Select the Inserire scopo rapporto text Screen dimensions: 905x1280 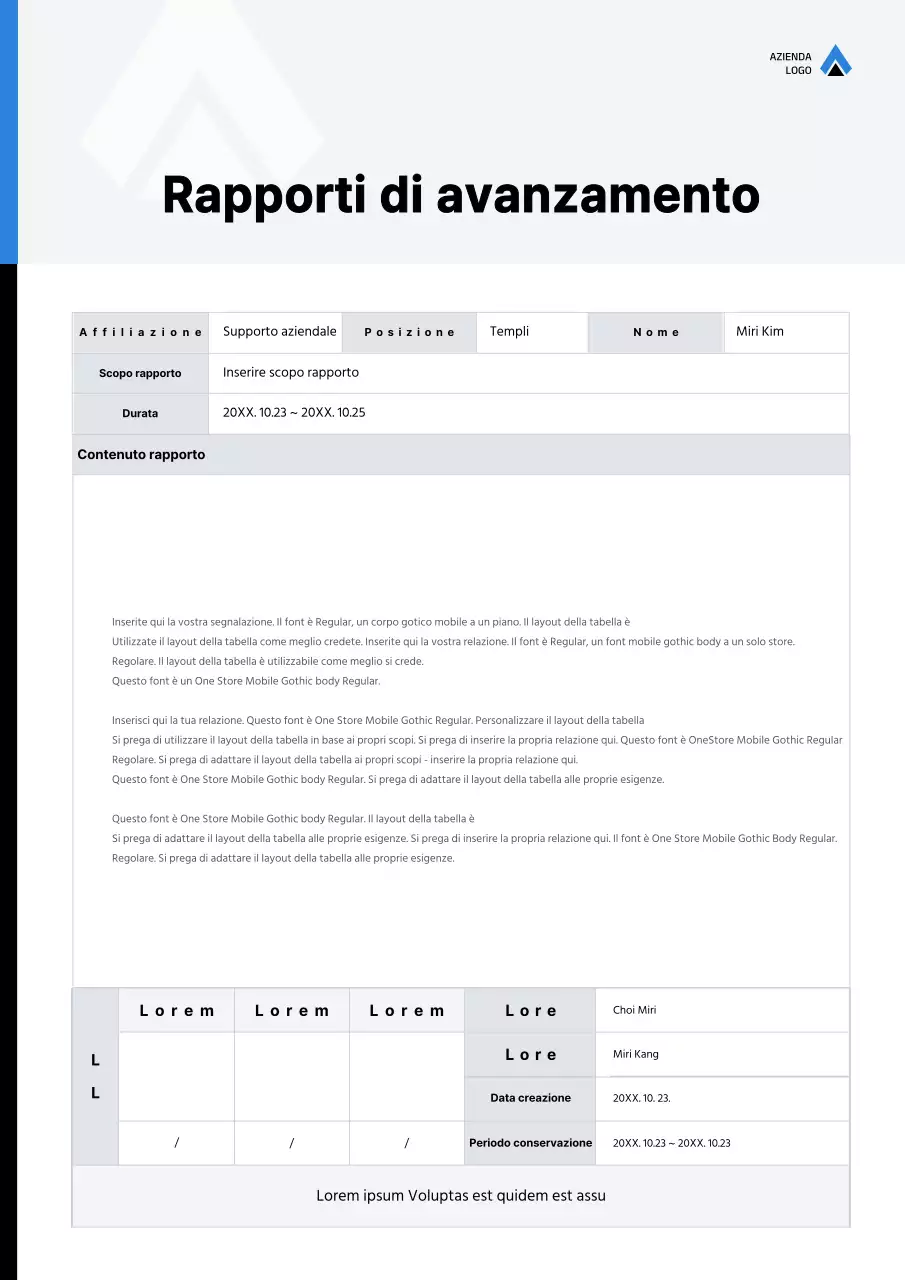(290, 372)
